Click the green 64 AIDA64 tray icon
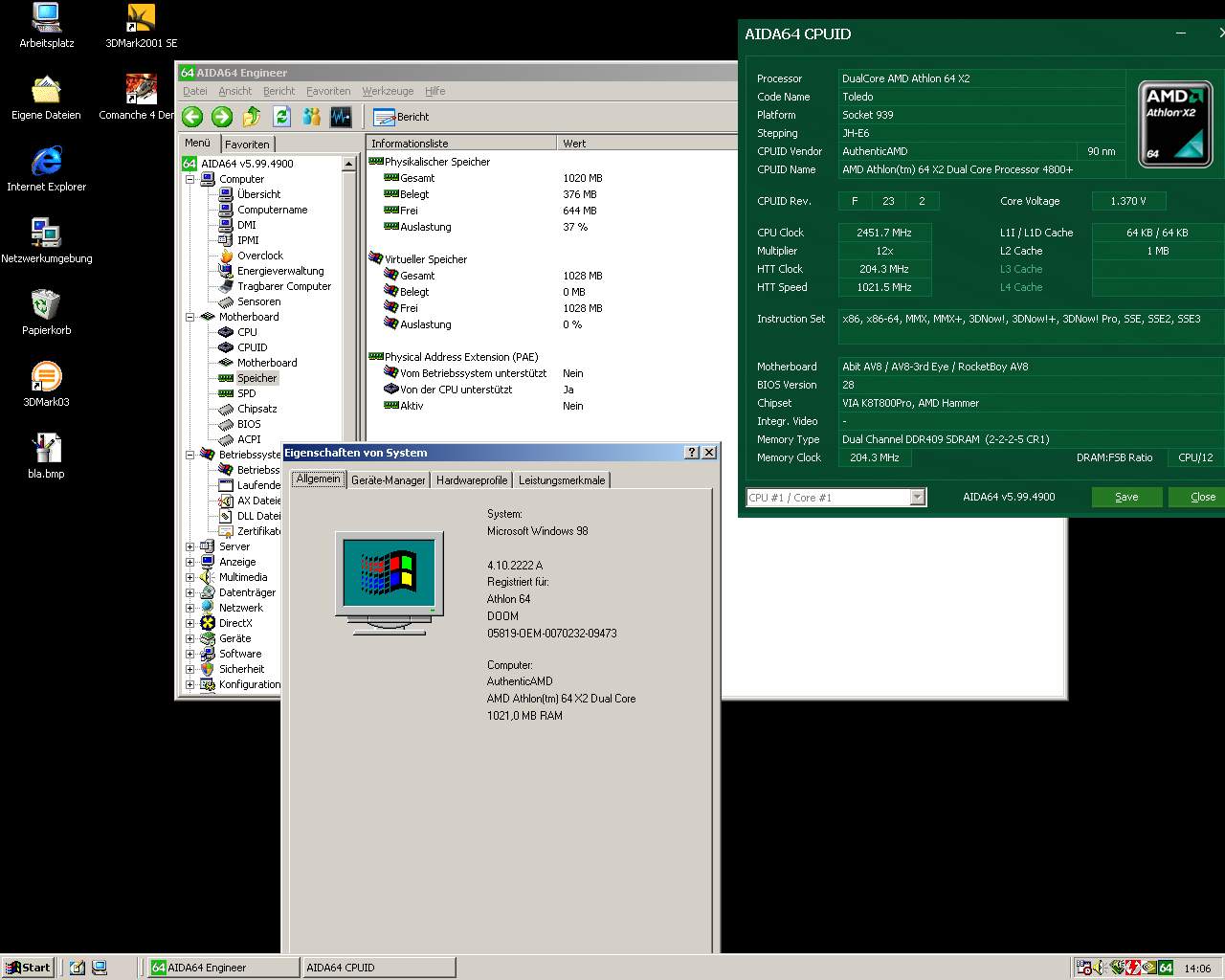 (x=1166, y=968)
